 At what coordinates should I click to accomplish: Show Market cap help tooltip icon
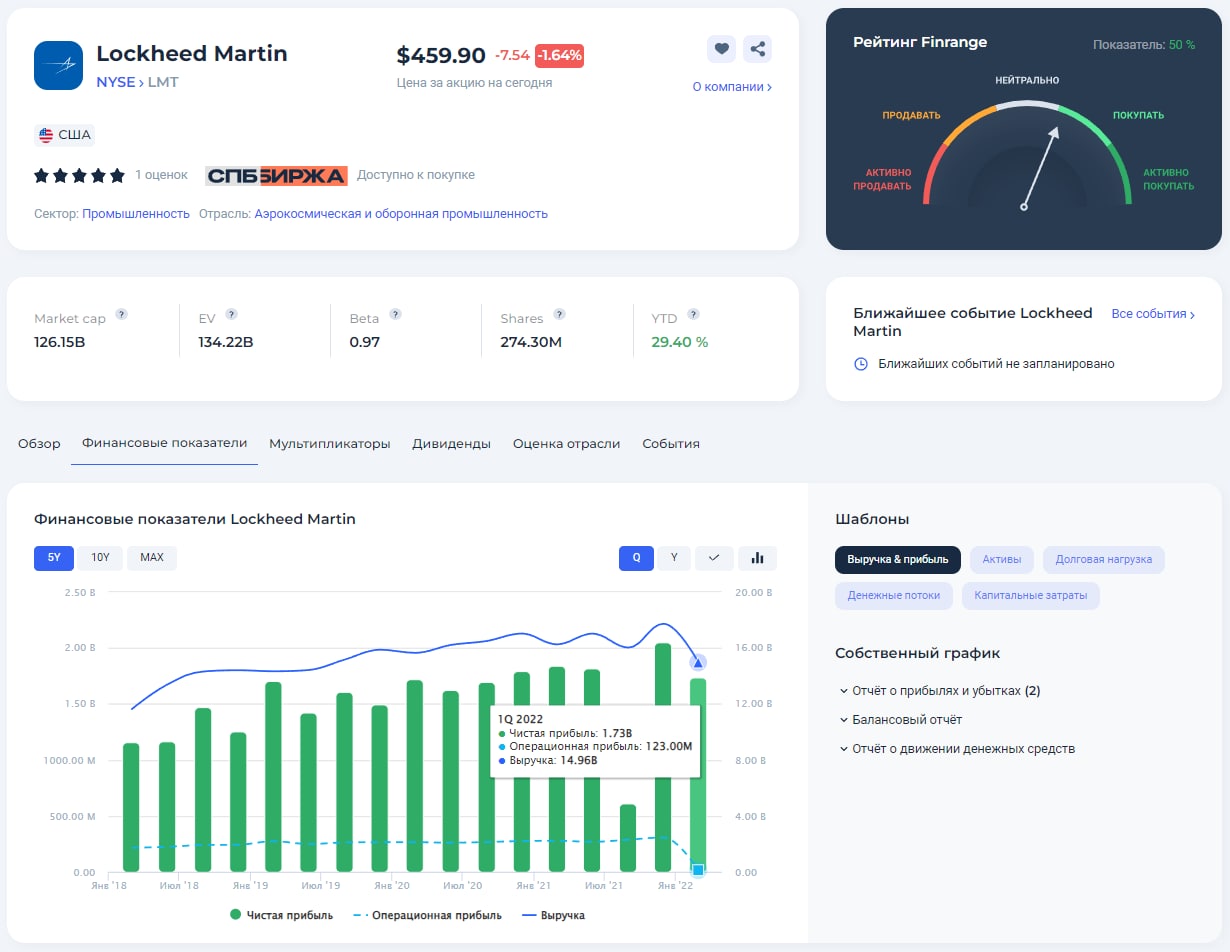(121, 314)
